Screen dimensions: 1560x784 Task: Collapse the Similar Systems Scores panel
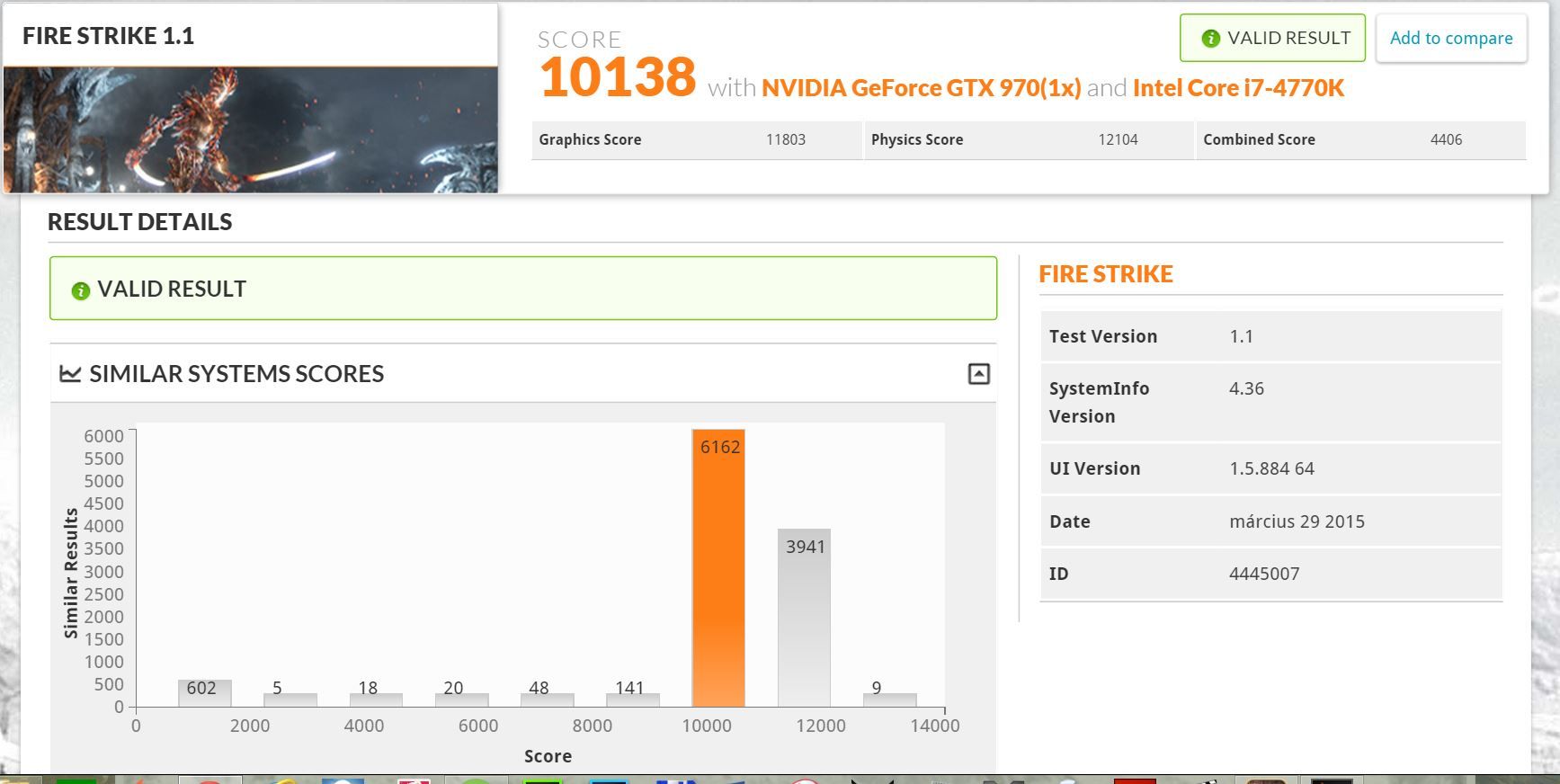click(x=978, y=374)
